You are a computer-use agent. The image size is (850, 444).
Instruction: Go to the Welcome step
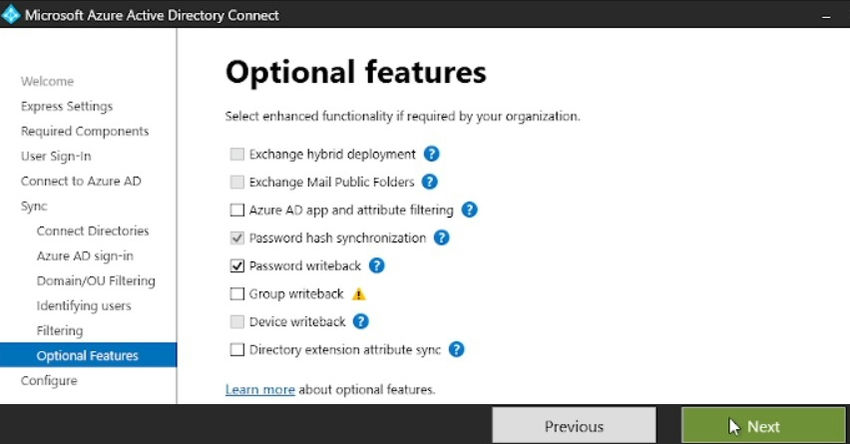click(x=47, y=81)
